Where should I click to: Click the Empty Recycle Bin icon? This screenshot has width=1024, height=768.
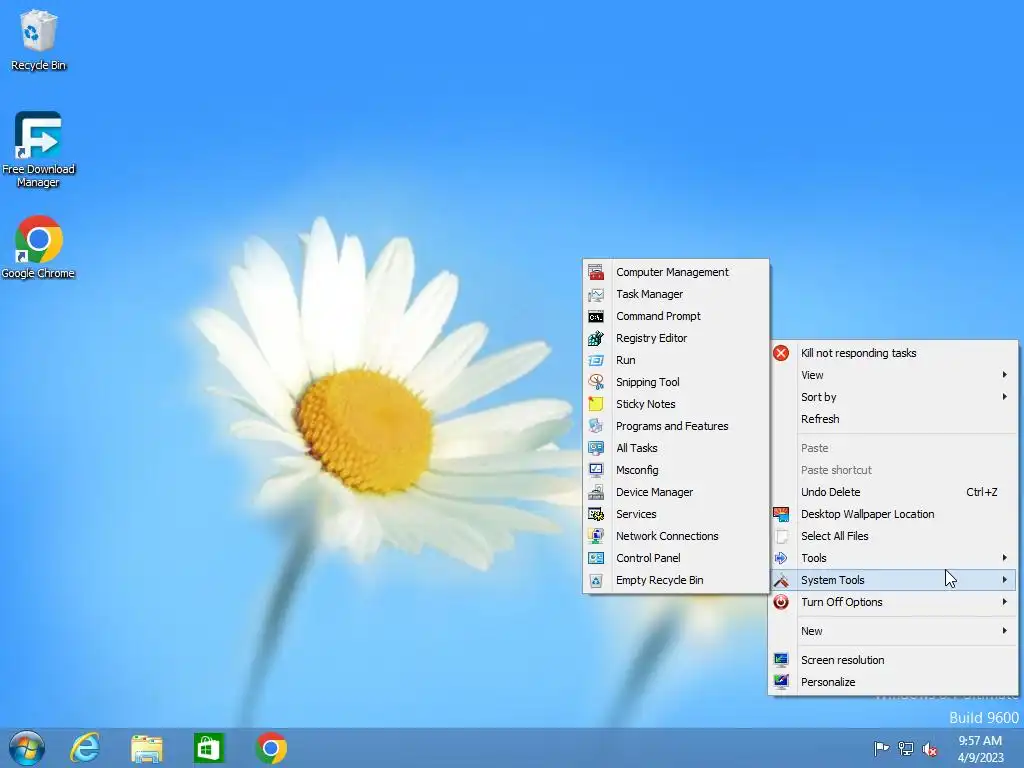click(x=596, y=580)
